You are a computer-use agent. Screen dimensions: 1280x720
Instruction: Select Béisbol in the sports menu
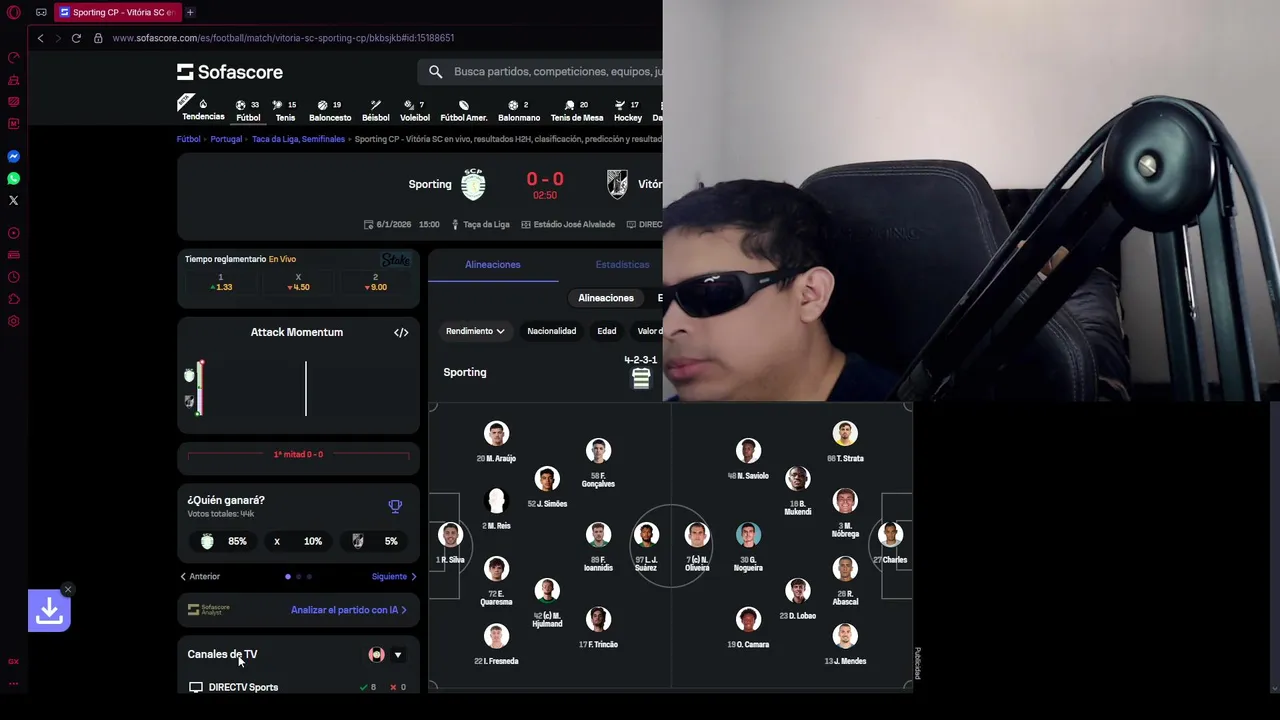pos(376,110)
